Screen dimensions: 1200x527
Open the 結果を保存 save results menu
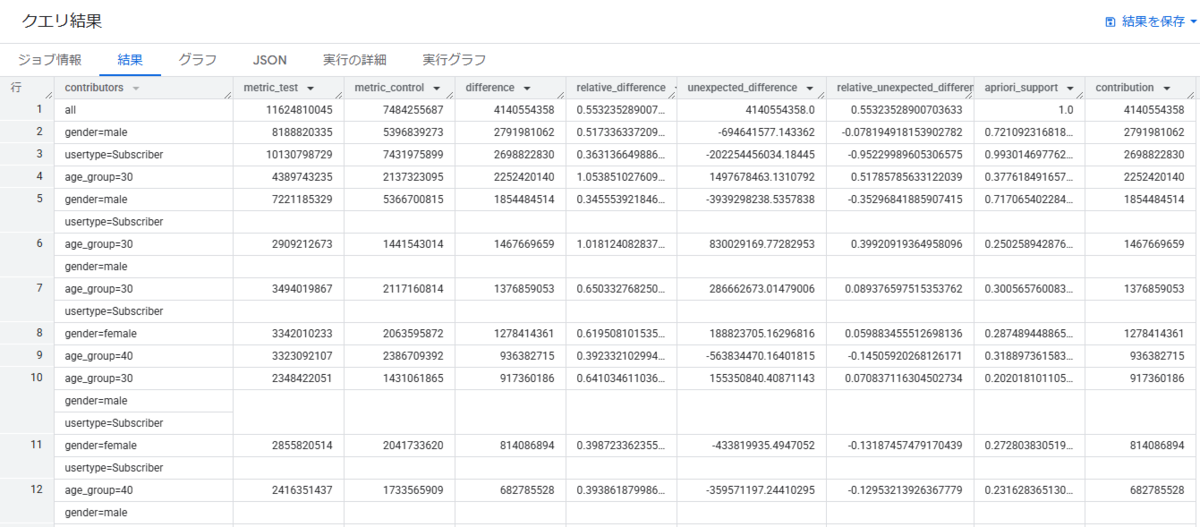[x=1150, y=21]
